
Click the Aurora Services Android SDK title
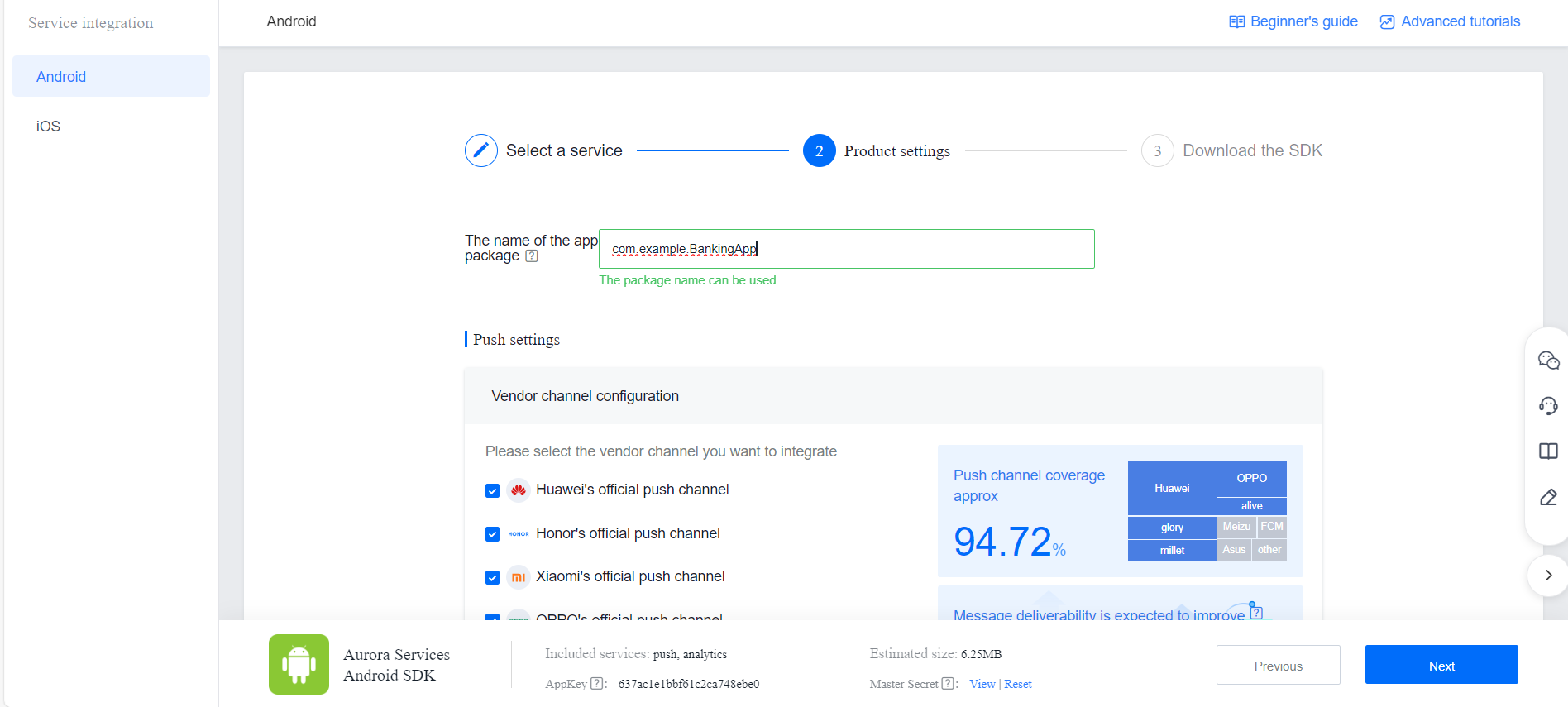pos(397,665)
